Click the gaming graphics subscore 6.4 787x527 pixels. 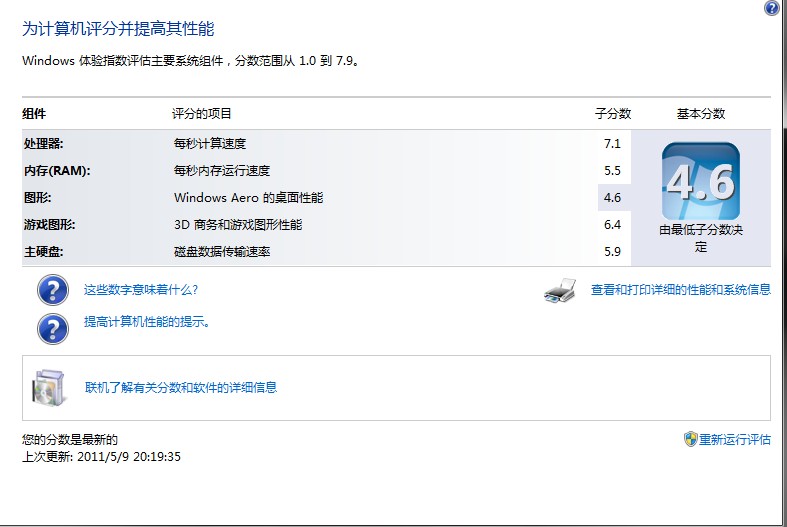pos(612,225)
